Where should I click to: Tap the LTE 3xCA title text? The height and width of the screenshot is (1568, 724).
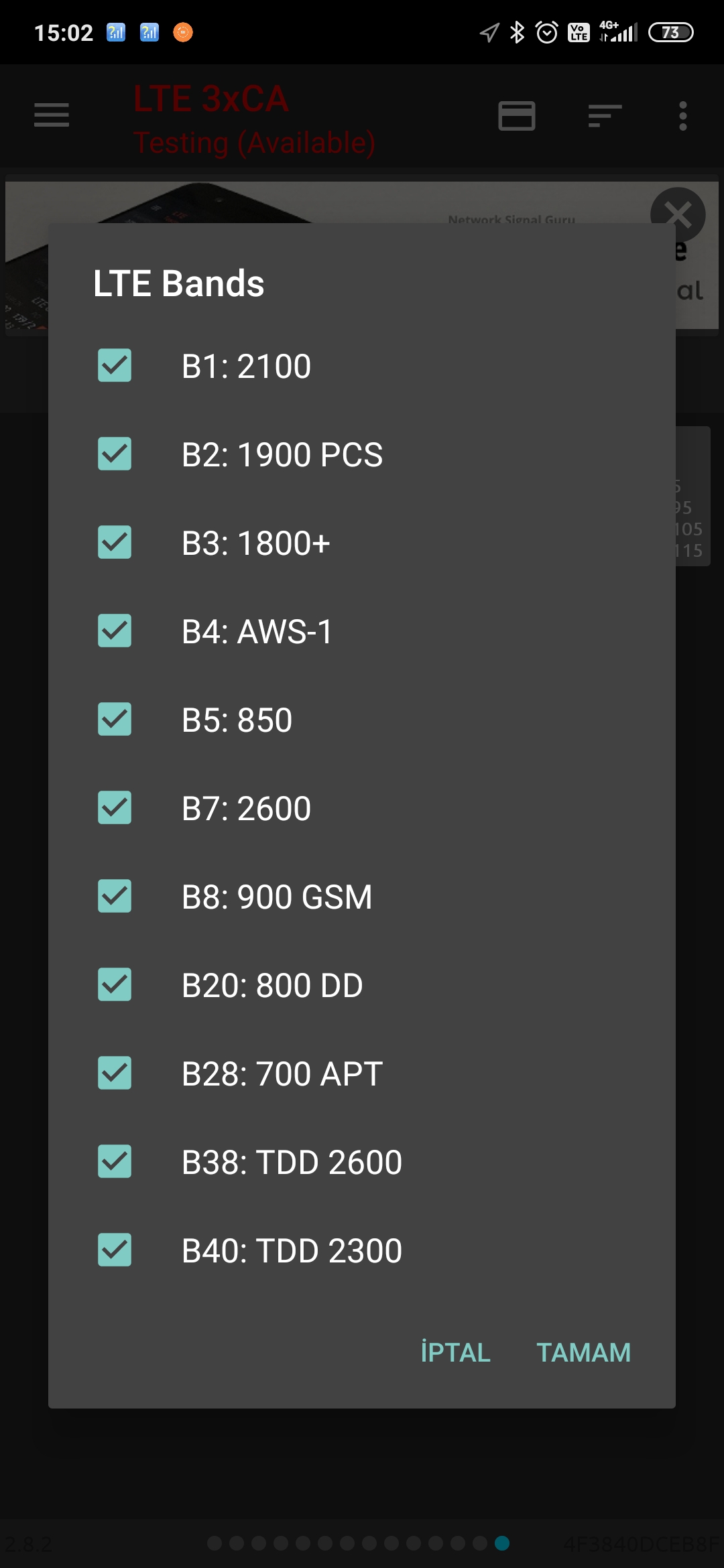[x=210, y=99]
